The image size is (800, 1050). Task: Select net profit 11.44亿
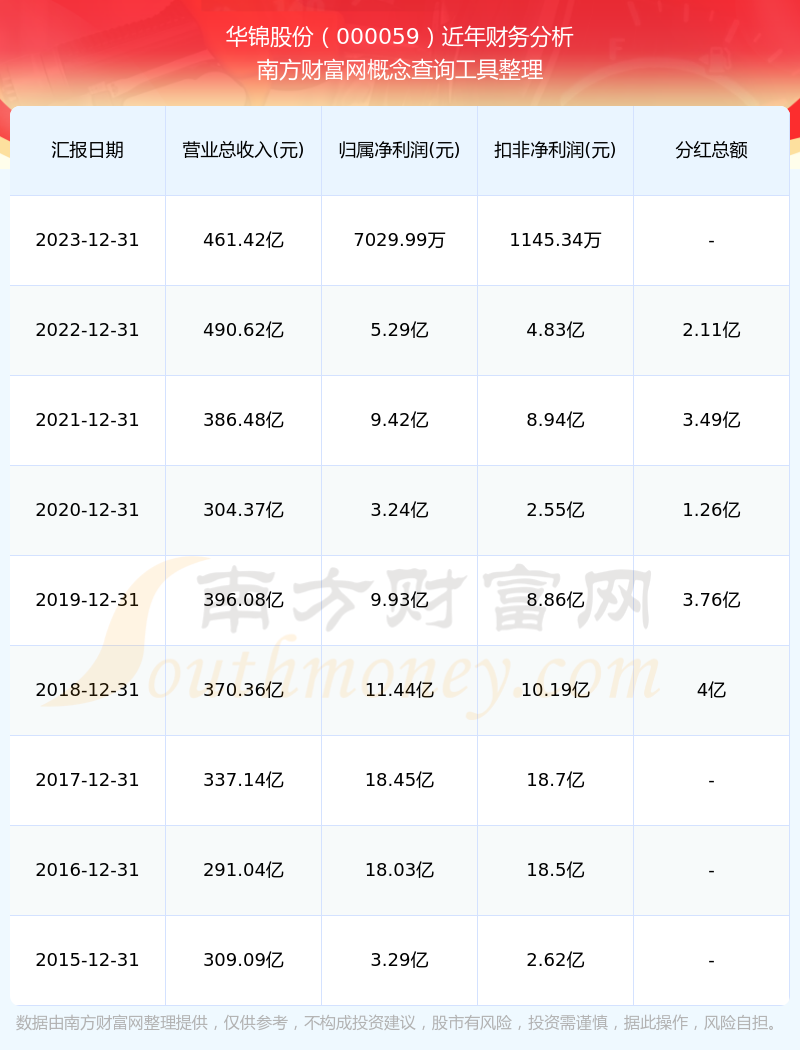tap(400, 690)
